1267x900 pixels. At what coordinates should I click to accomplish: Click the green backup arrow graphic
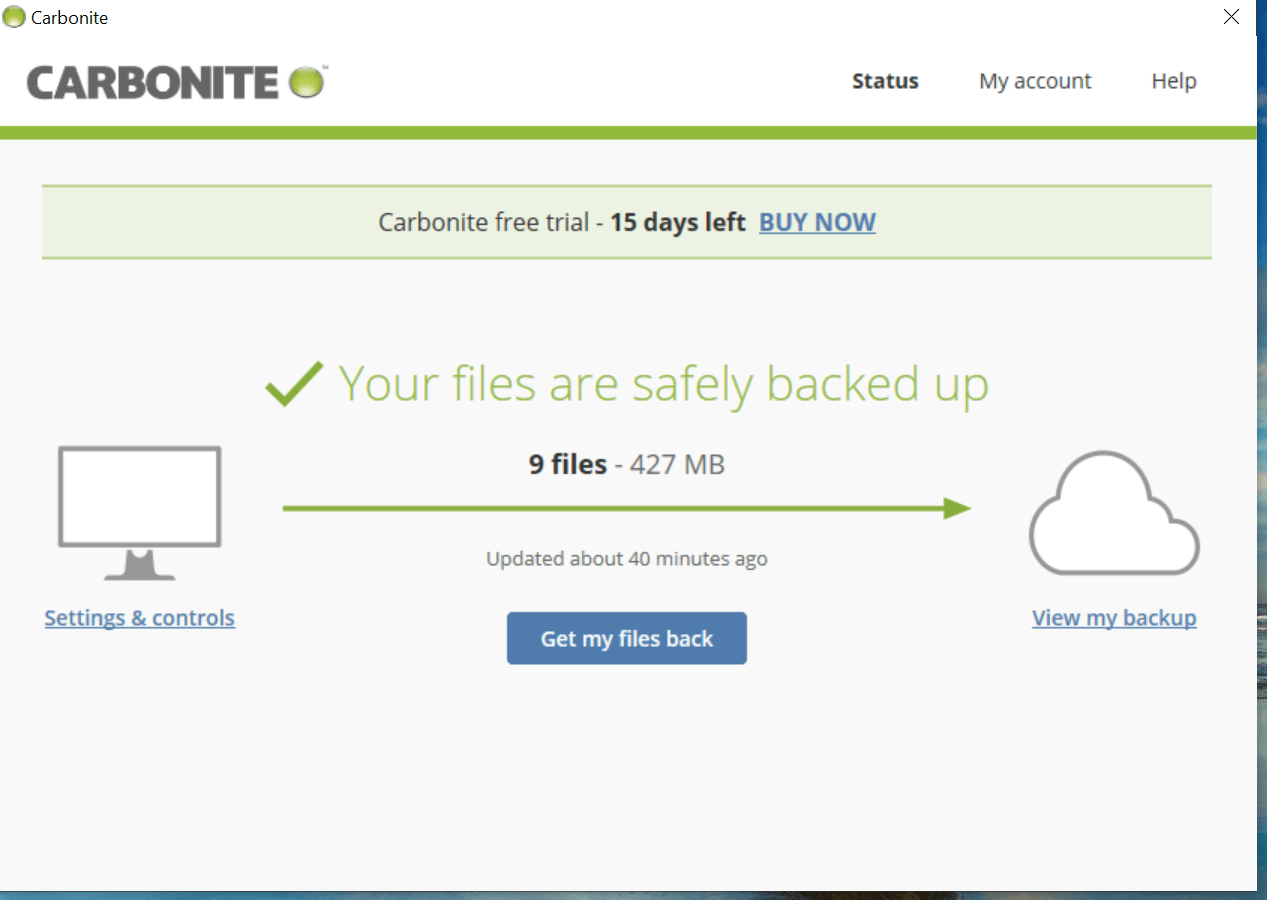pyautogui.click(x=627, y=508)
